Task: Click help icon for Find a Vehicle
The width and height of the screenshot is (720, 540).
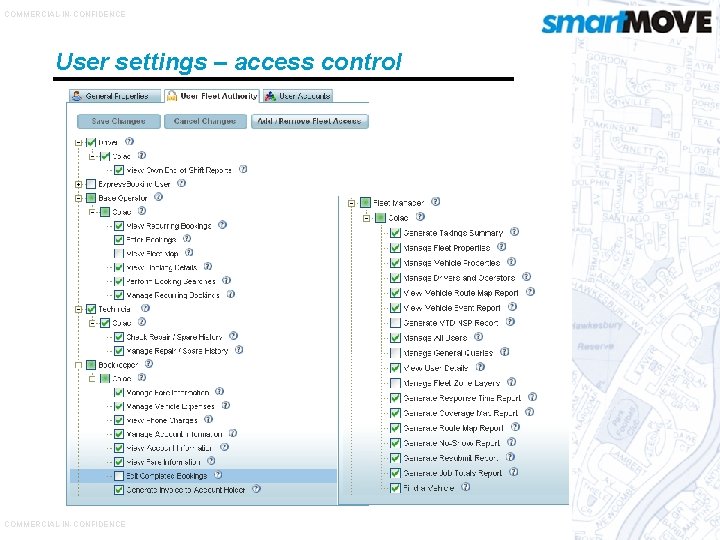Action: 466,487
